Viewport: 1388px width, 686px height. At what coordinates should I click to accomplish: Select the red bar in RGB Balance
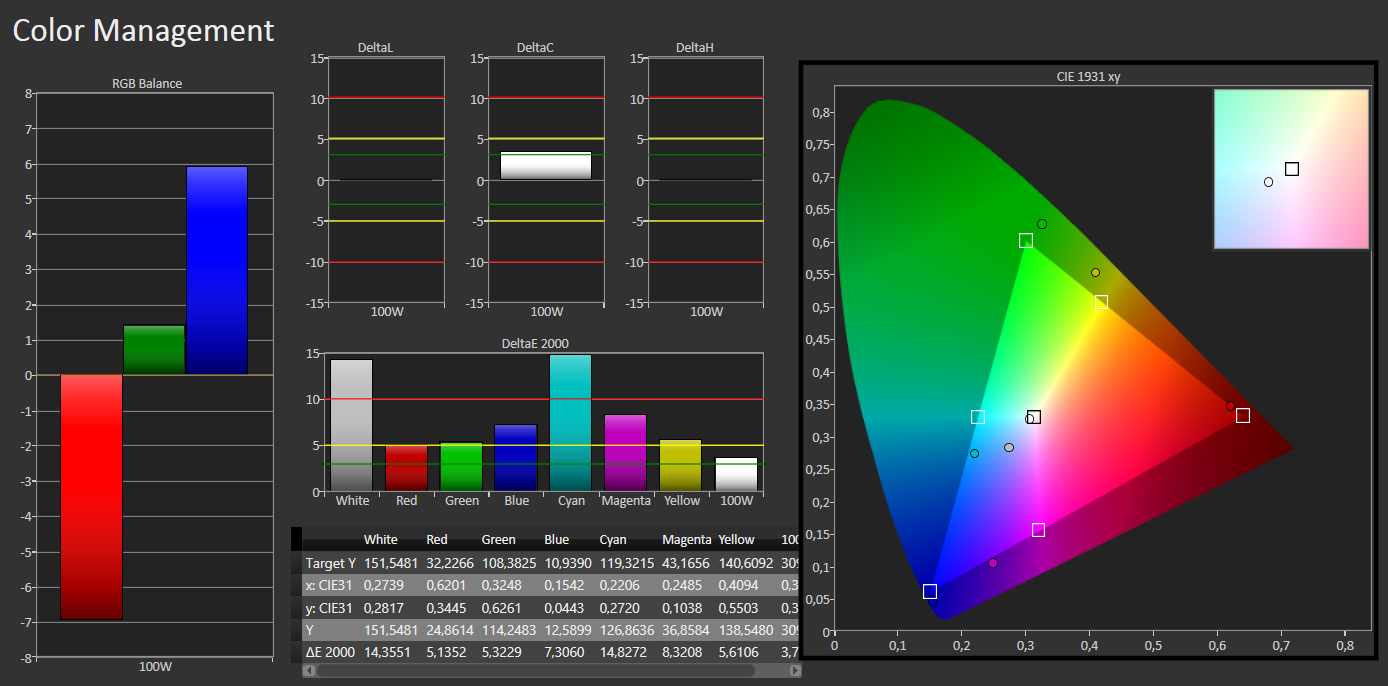tap(92, 497)
